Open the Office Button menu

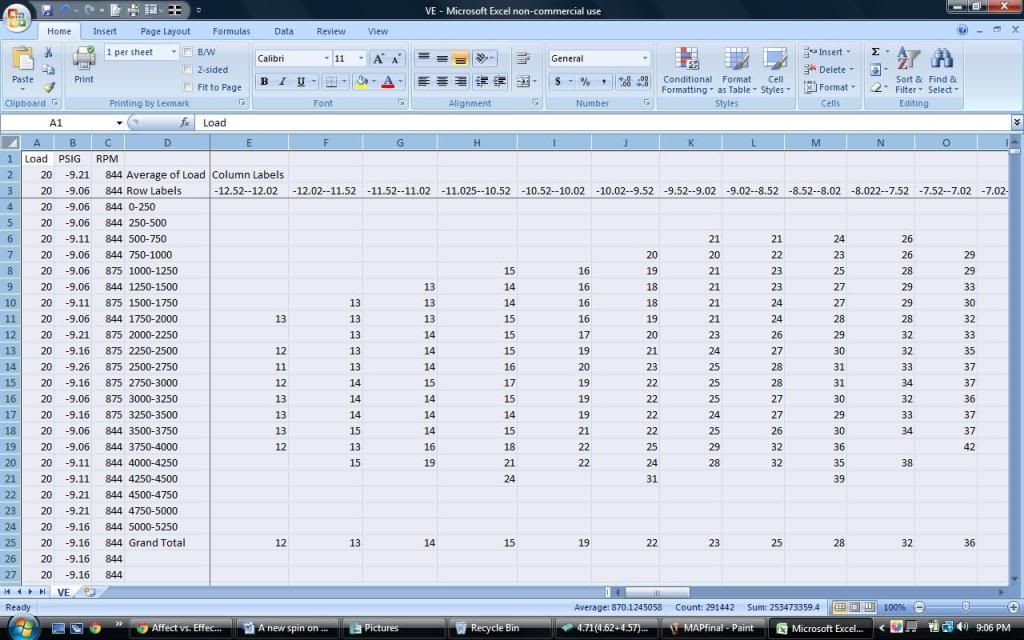pyautogui.click(x=16, y=17)
